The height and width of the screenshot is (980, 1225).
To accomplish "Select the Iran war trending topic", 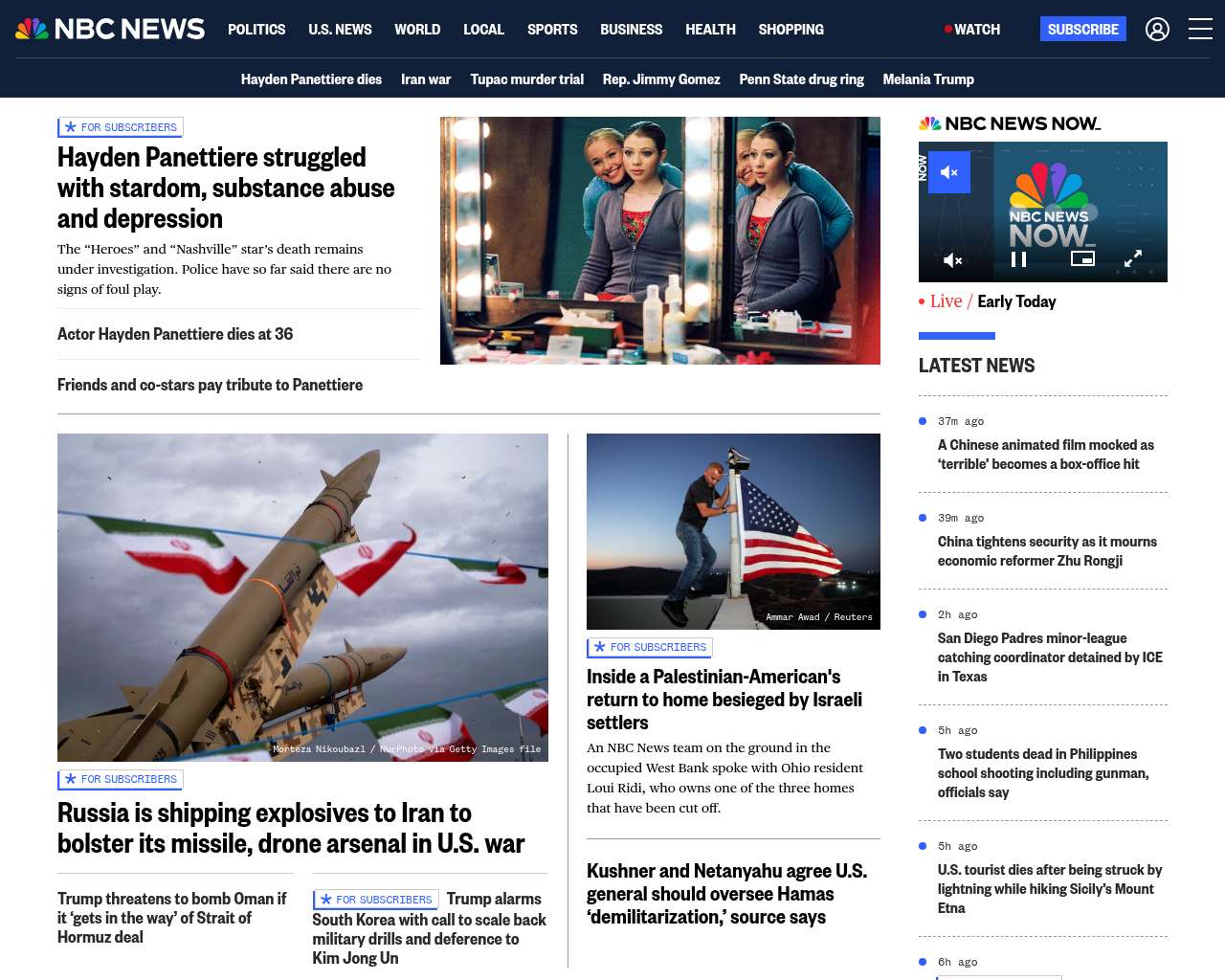I will click(x=426, y=79).
